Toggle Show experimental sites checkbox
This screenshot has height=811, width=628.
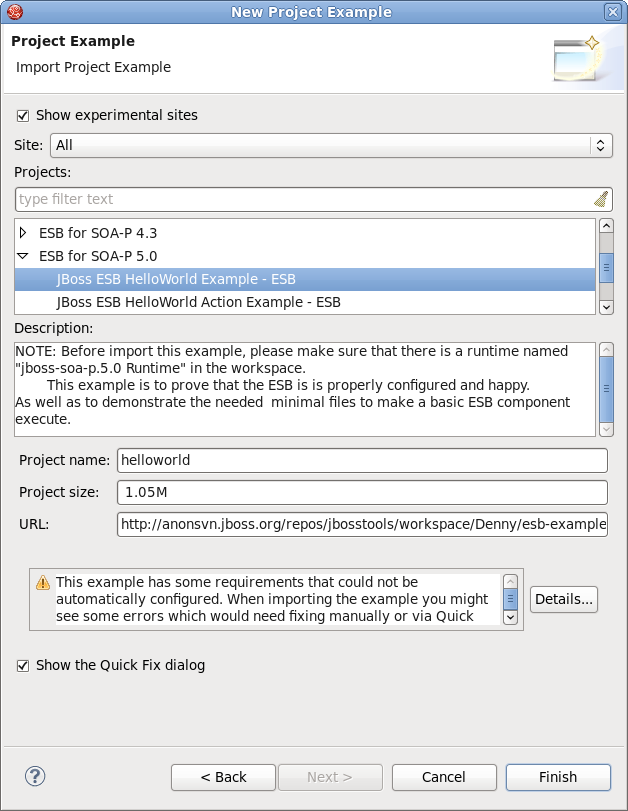tap(23, 115)
